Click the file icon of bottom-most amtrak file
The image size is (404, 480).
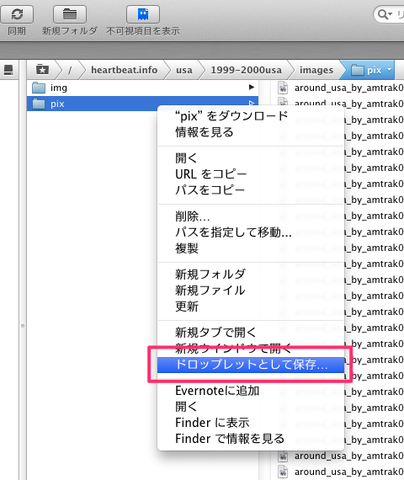pyautogui.click(x=283, y=472)
